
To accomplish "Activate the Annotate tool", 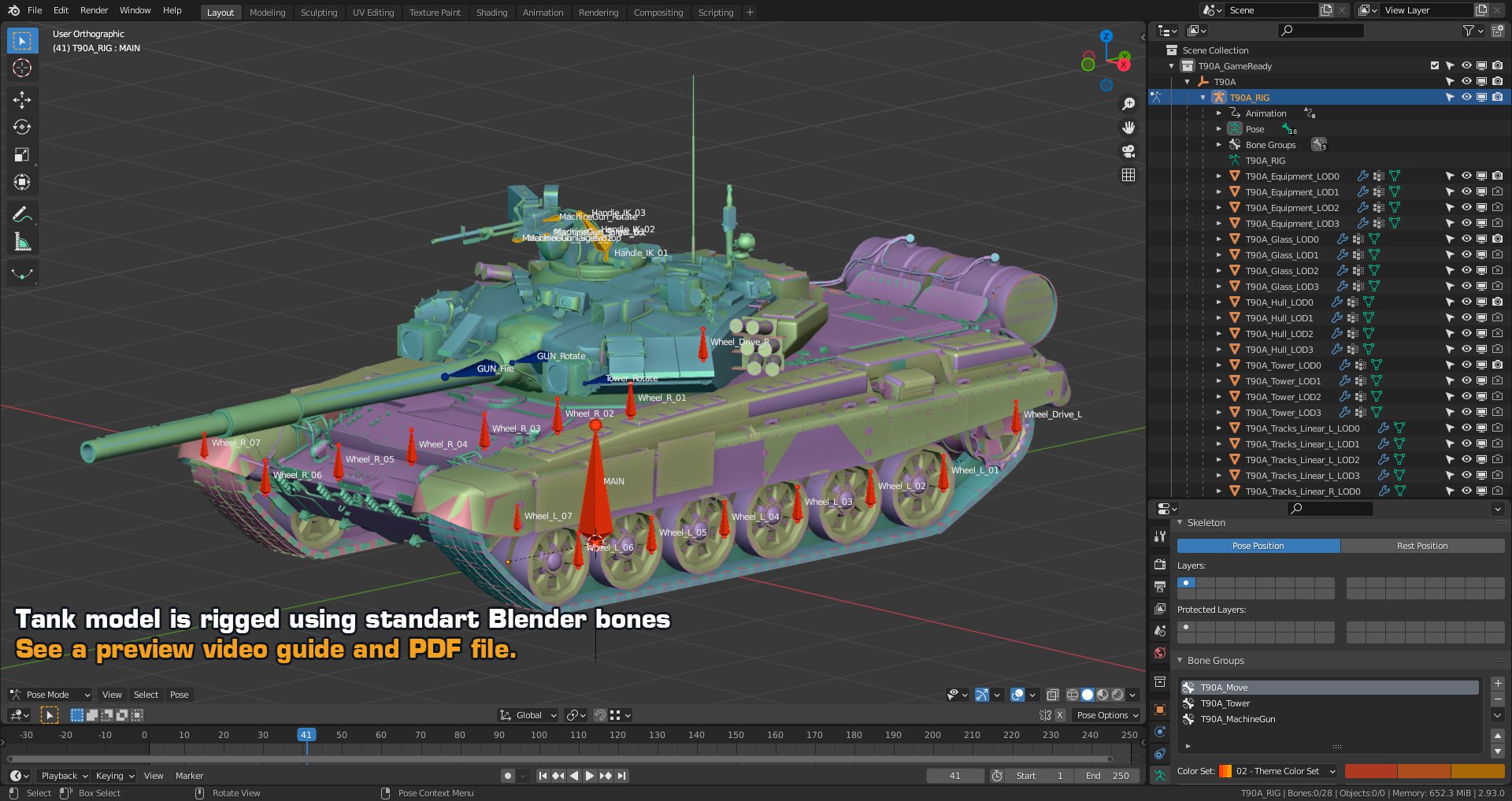I will pyautogui.click(x=22, y=214).
